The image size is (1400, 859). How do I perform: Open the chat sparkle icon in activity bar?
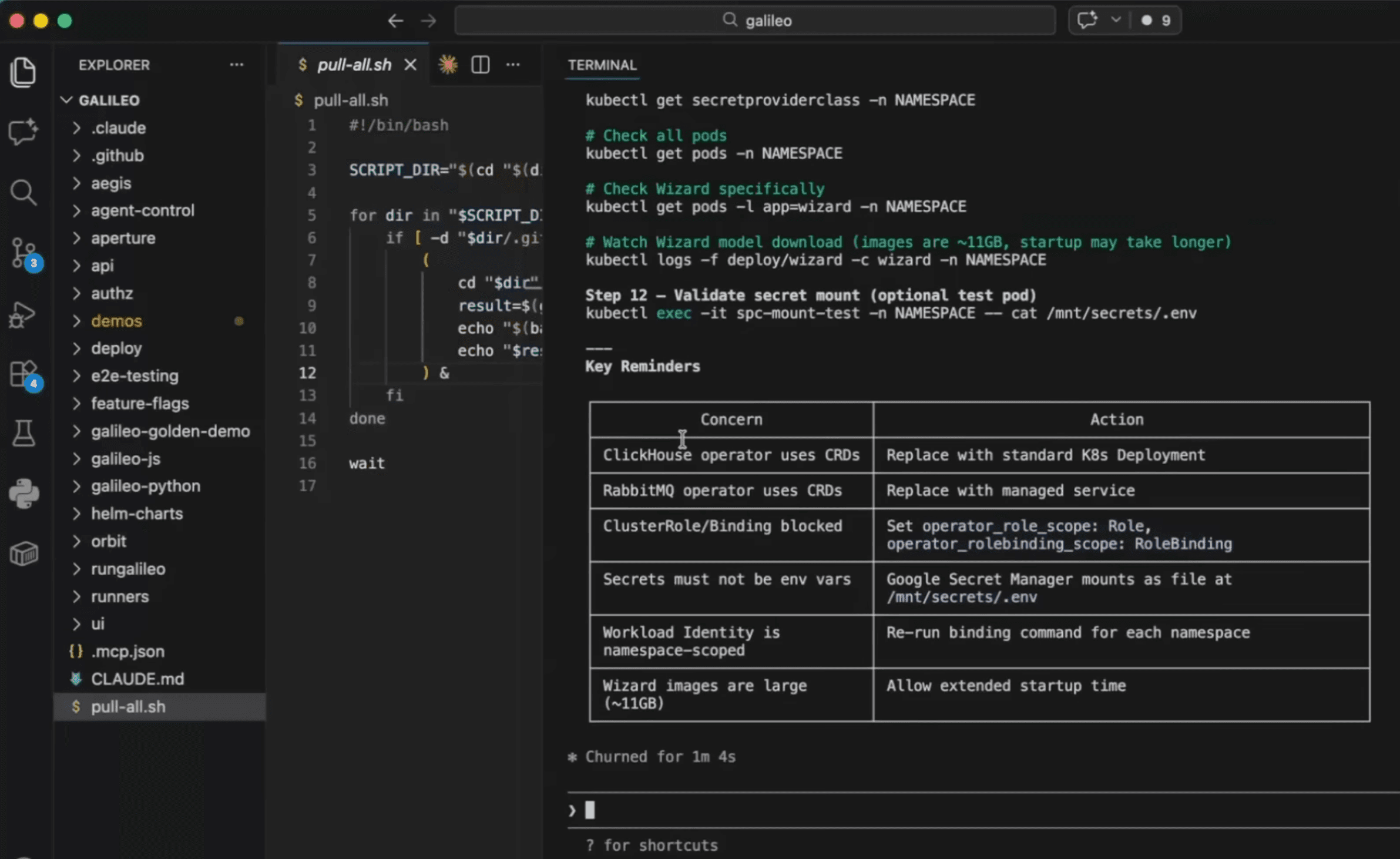tap(23, 132)
